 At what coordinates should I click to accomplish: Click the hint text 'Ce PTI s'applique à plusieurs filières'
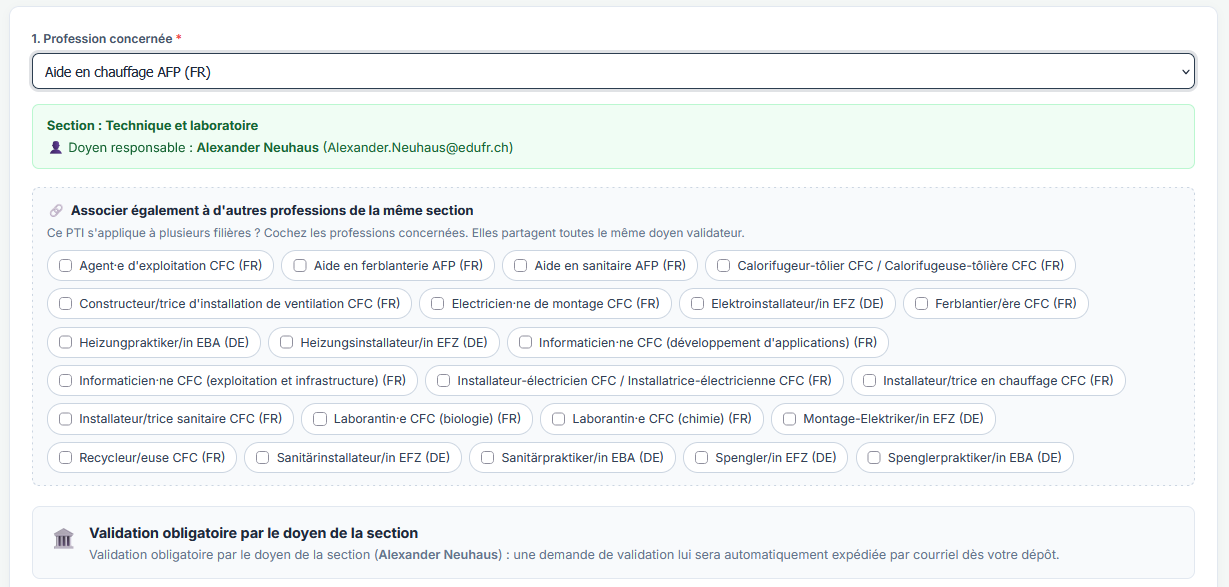(396, 233)
